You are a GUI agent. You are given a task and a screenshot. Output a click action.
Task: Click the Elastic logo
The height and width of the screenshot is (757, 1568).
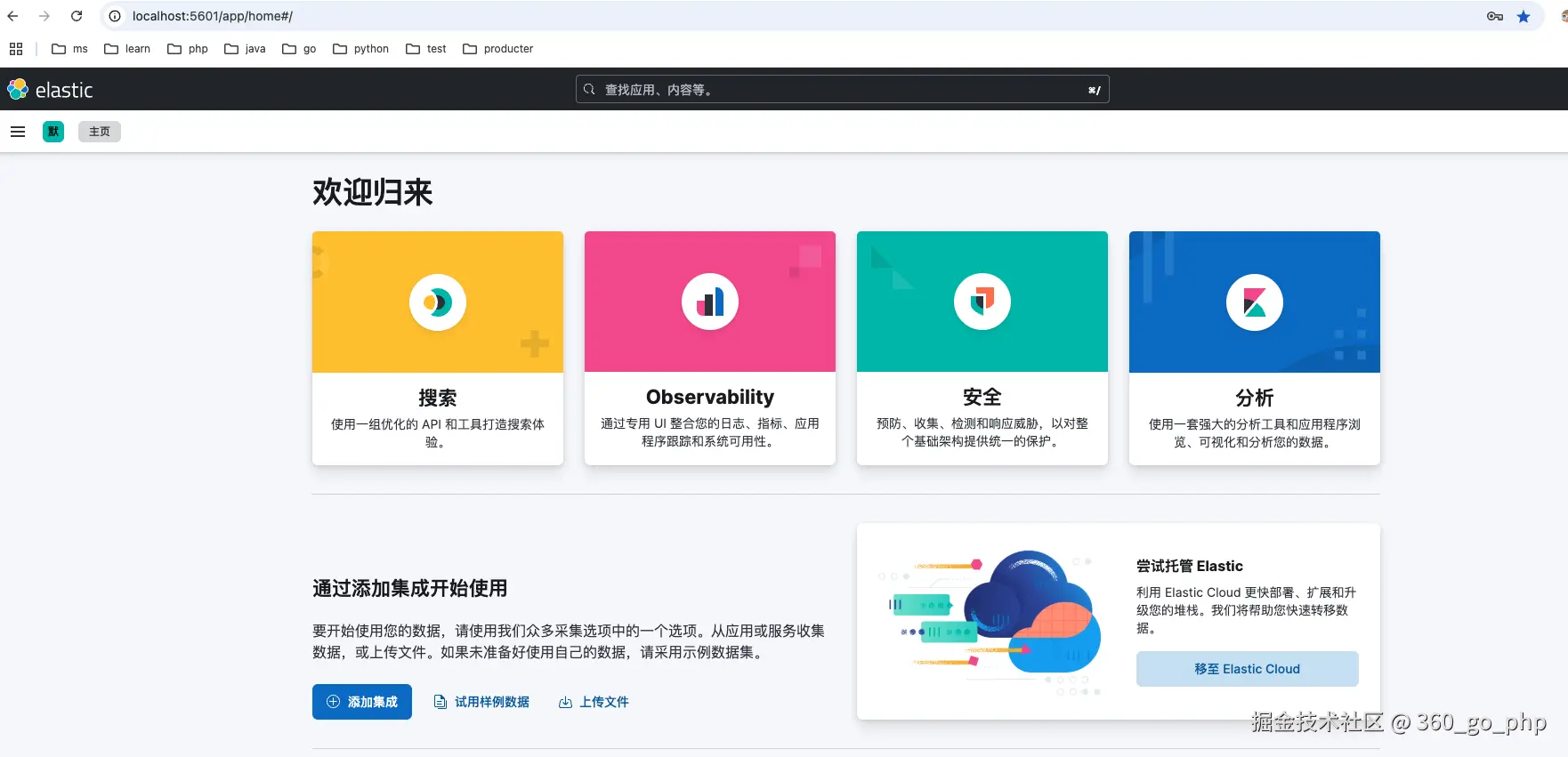50,89
